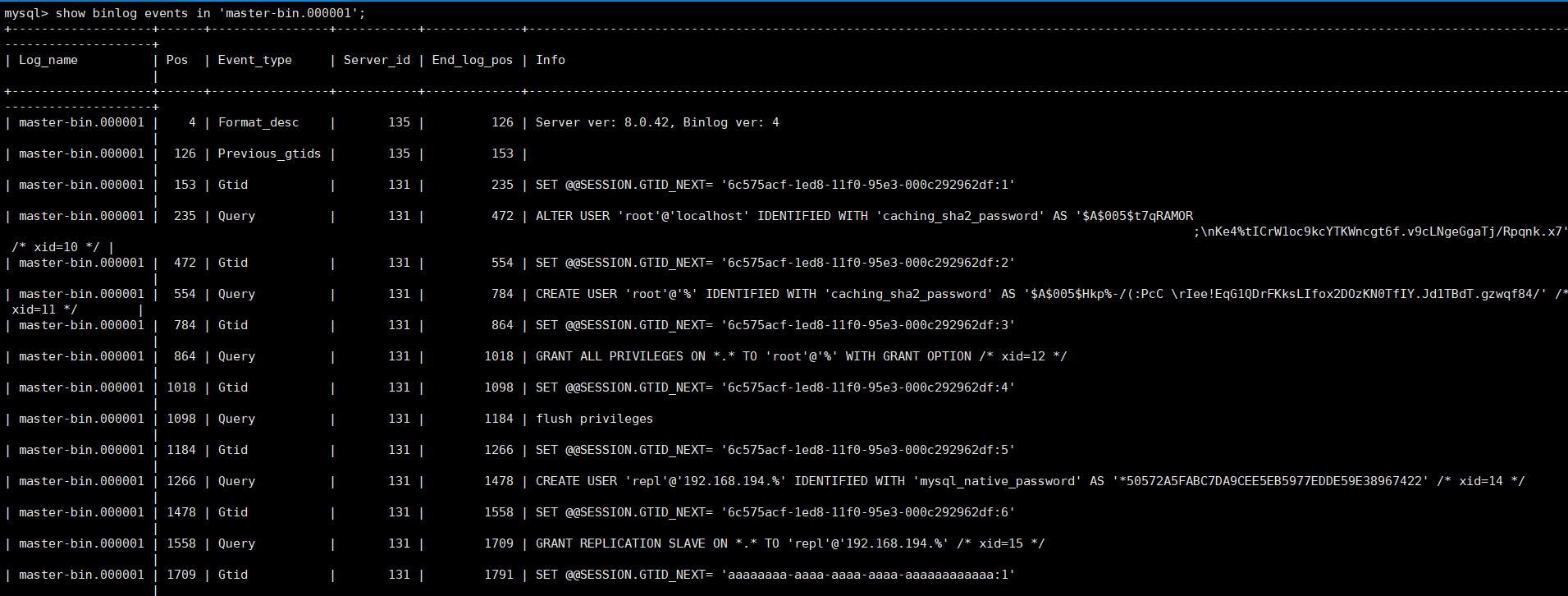Click the Info column header

pyautogui.click(x=550, y=60)
